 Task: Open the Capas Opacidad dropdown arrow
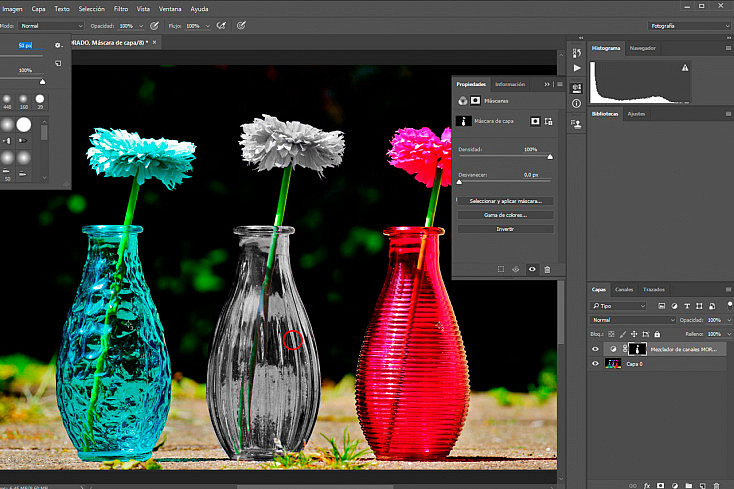[729, 320]
